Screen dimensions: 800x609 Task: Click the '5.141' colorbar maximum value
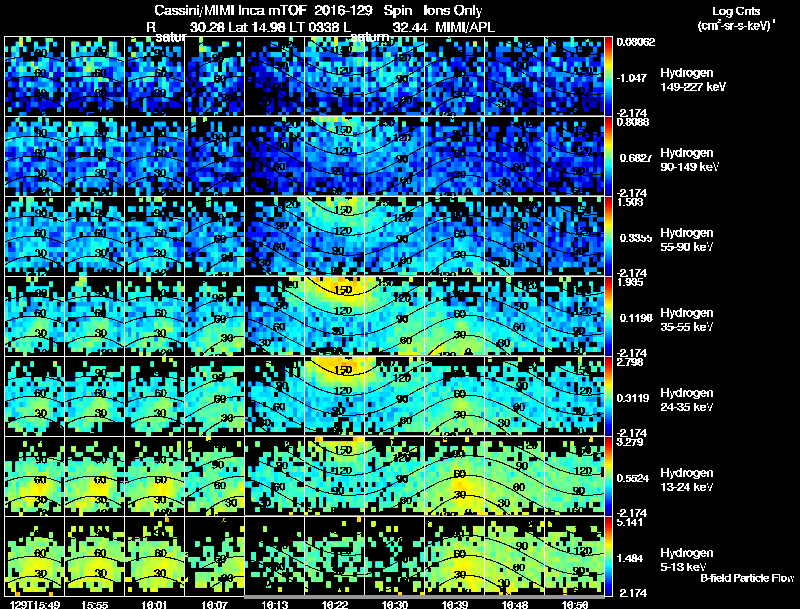coord(630,522)
